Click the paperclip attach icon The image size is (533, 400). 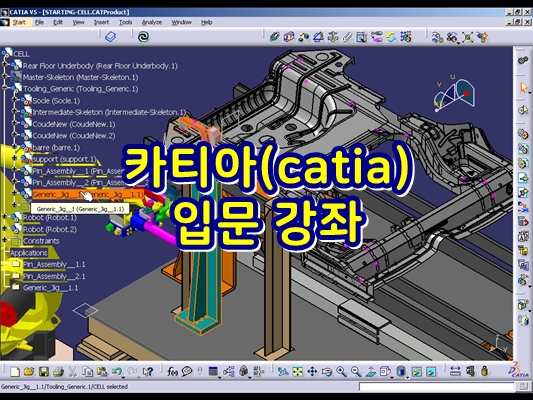(347, 37)
